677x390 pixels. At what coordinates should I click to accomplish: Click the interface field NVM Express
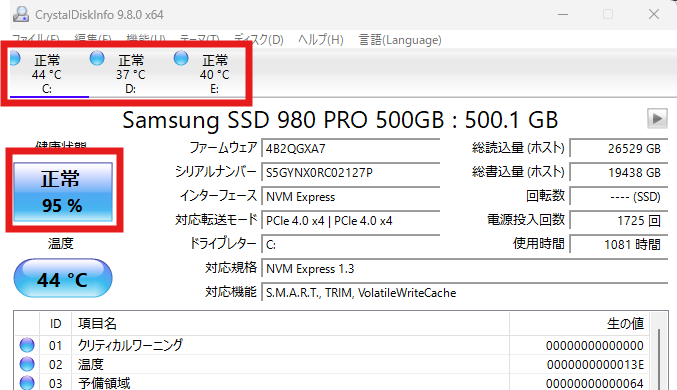tap(351, 197)
